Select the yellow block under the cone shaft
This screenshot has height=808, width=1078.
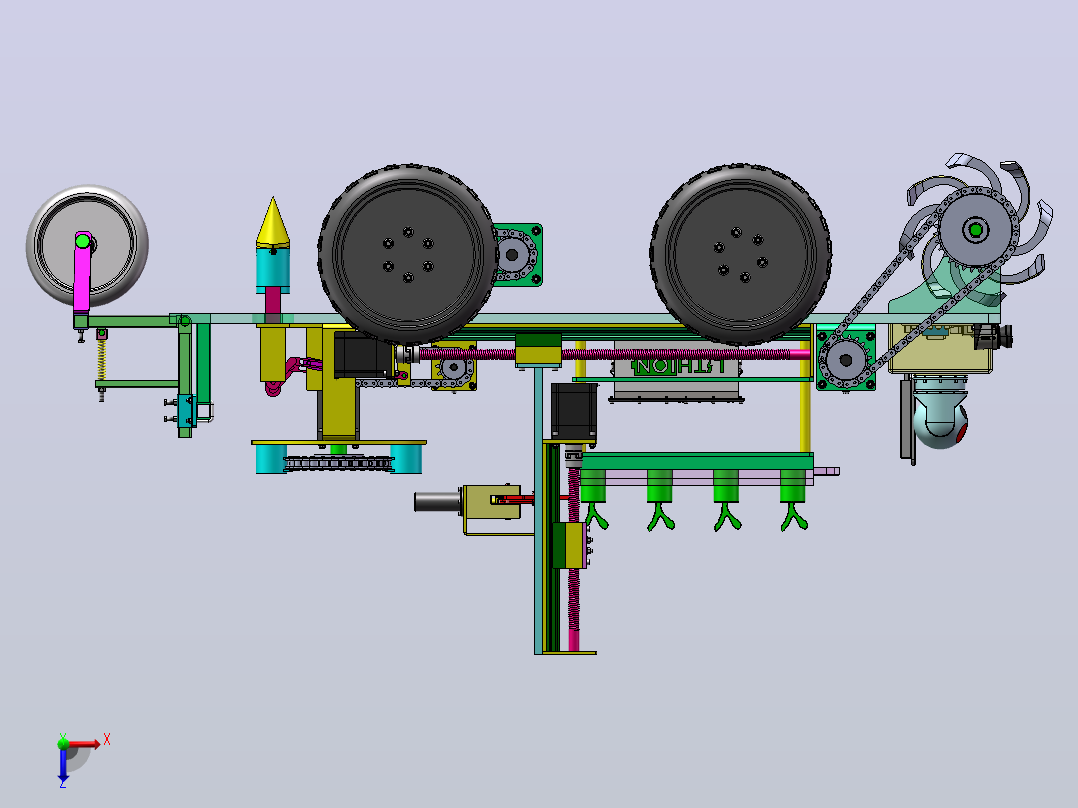(273, 354)
